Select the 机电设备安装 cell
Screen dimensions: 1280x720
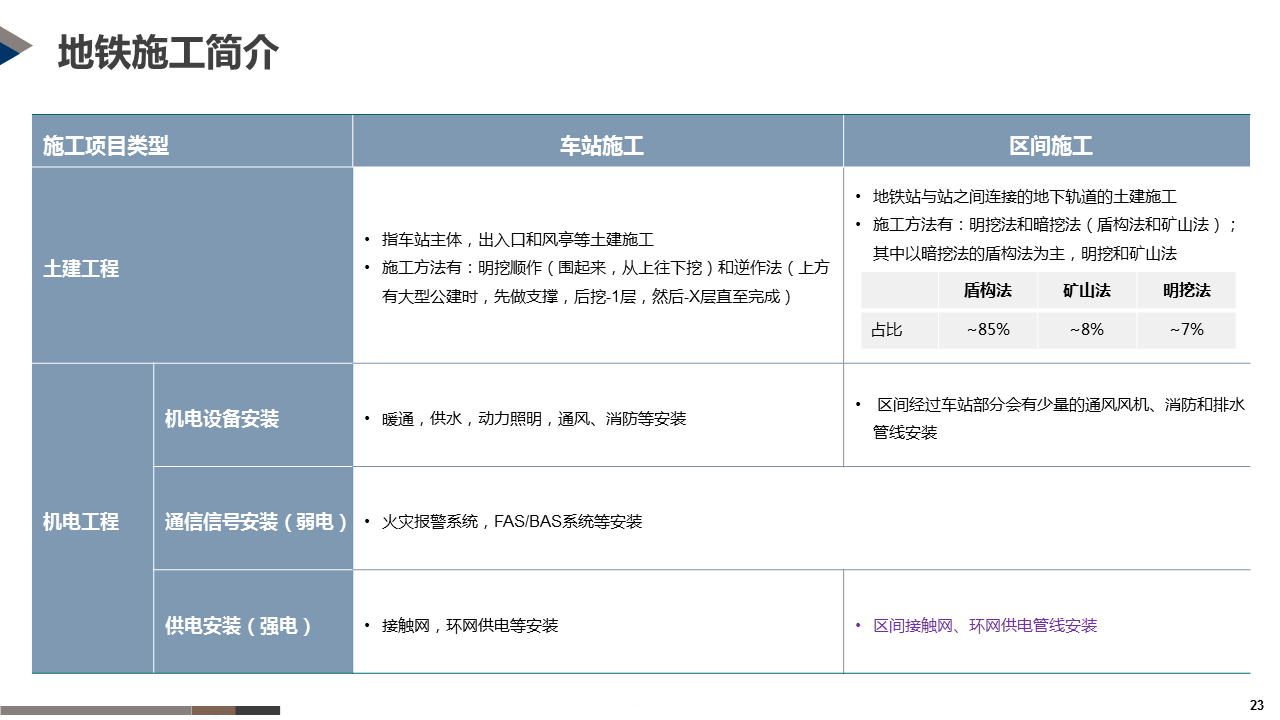pos(222,418)
